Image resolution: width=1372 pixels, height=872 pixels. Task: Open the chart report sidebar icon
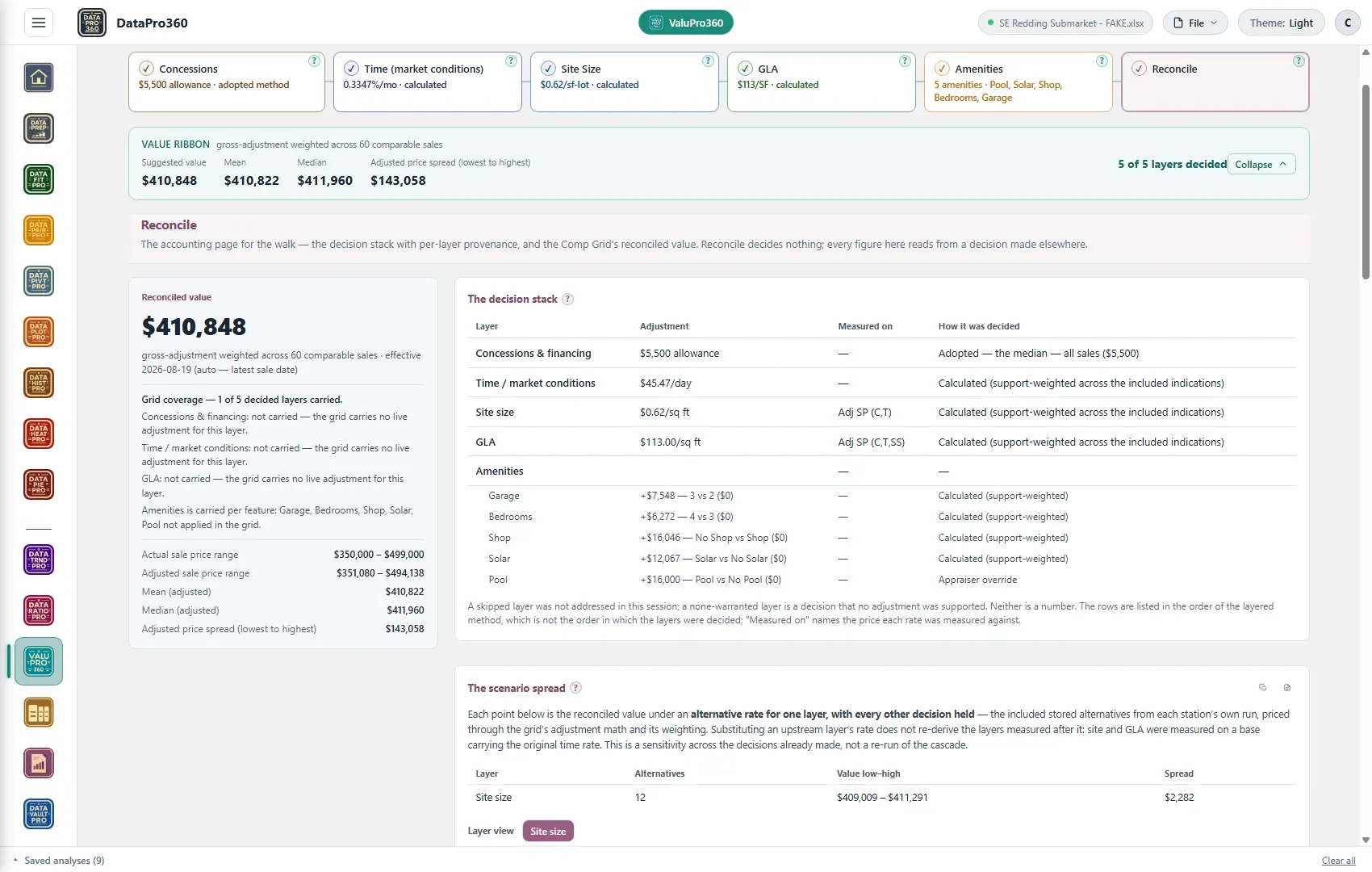pos(39,763)
